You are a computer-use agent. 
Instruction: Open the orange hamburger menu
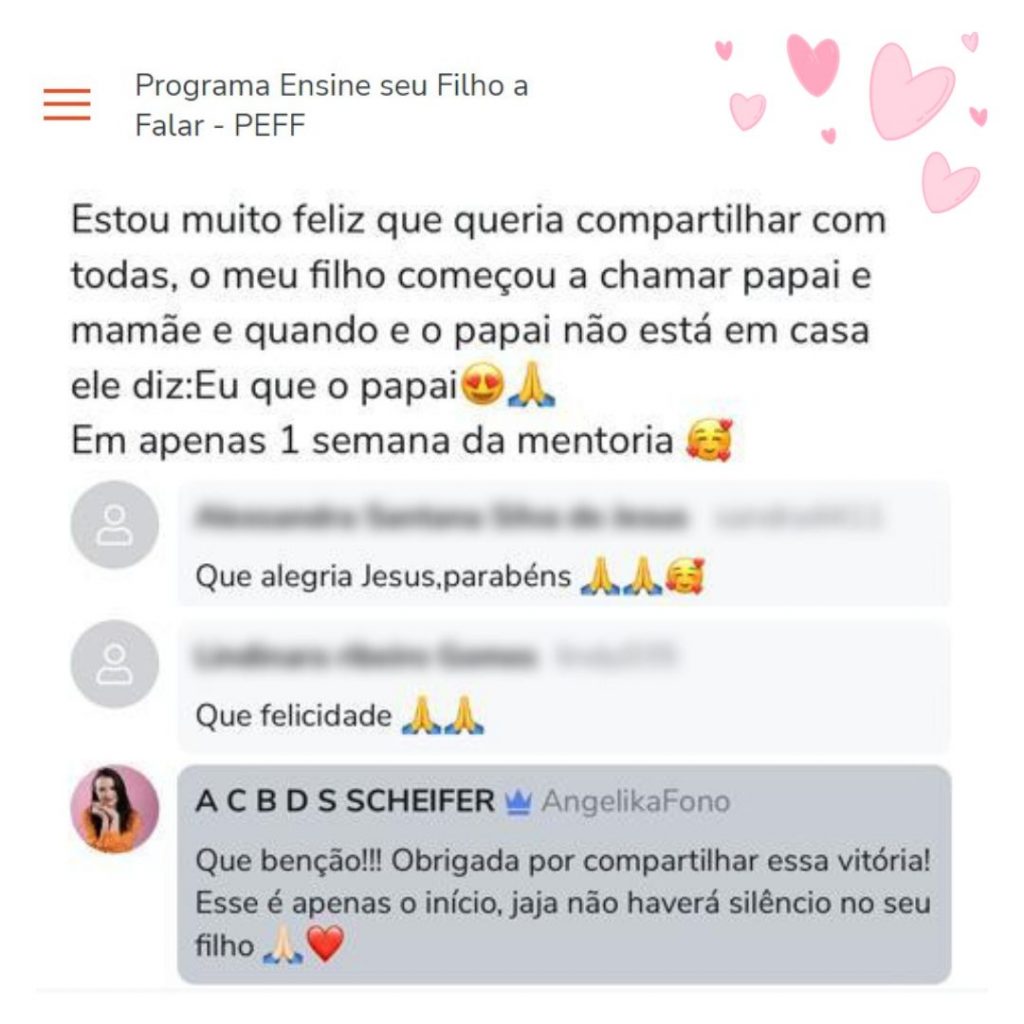67,104
